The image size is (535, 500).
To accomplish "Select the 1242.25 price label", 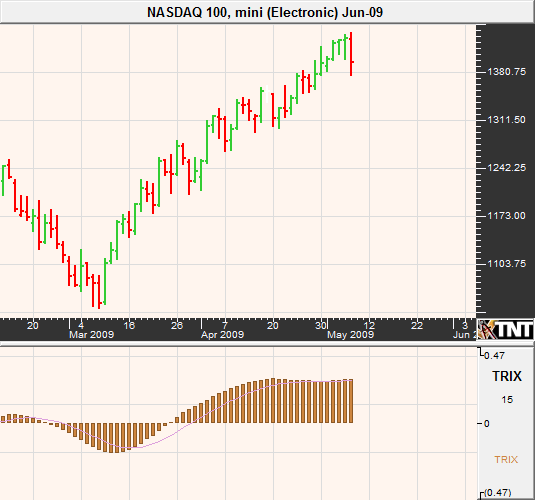I will (x=506, y=168).
